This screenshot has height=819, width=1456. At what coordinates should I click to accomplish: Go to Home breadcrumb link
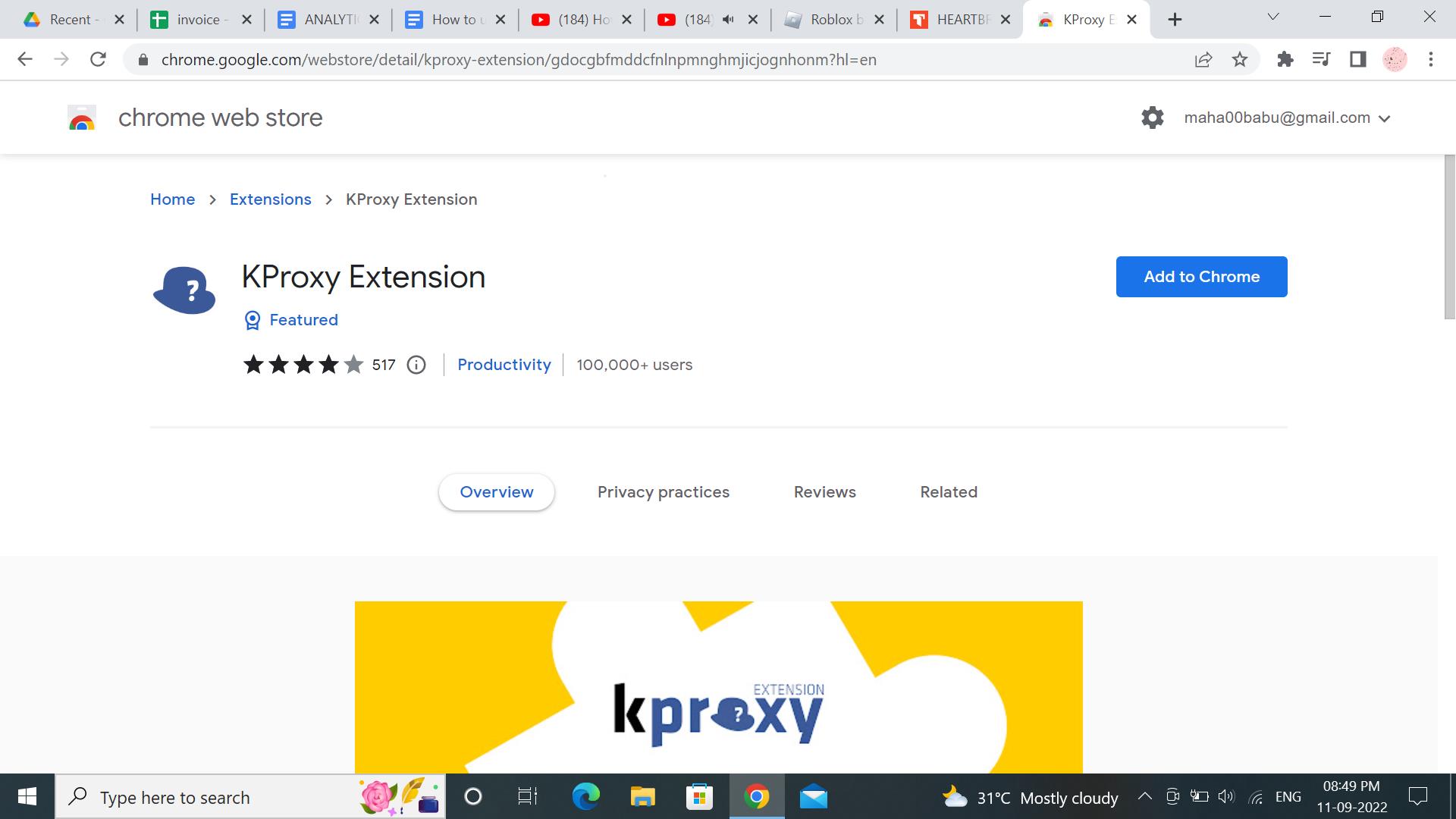coord(172,199)
